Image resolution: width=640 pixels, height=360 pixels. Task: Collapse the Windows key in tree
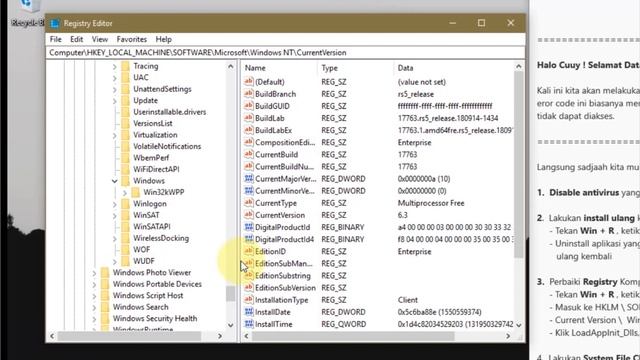115,181
